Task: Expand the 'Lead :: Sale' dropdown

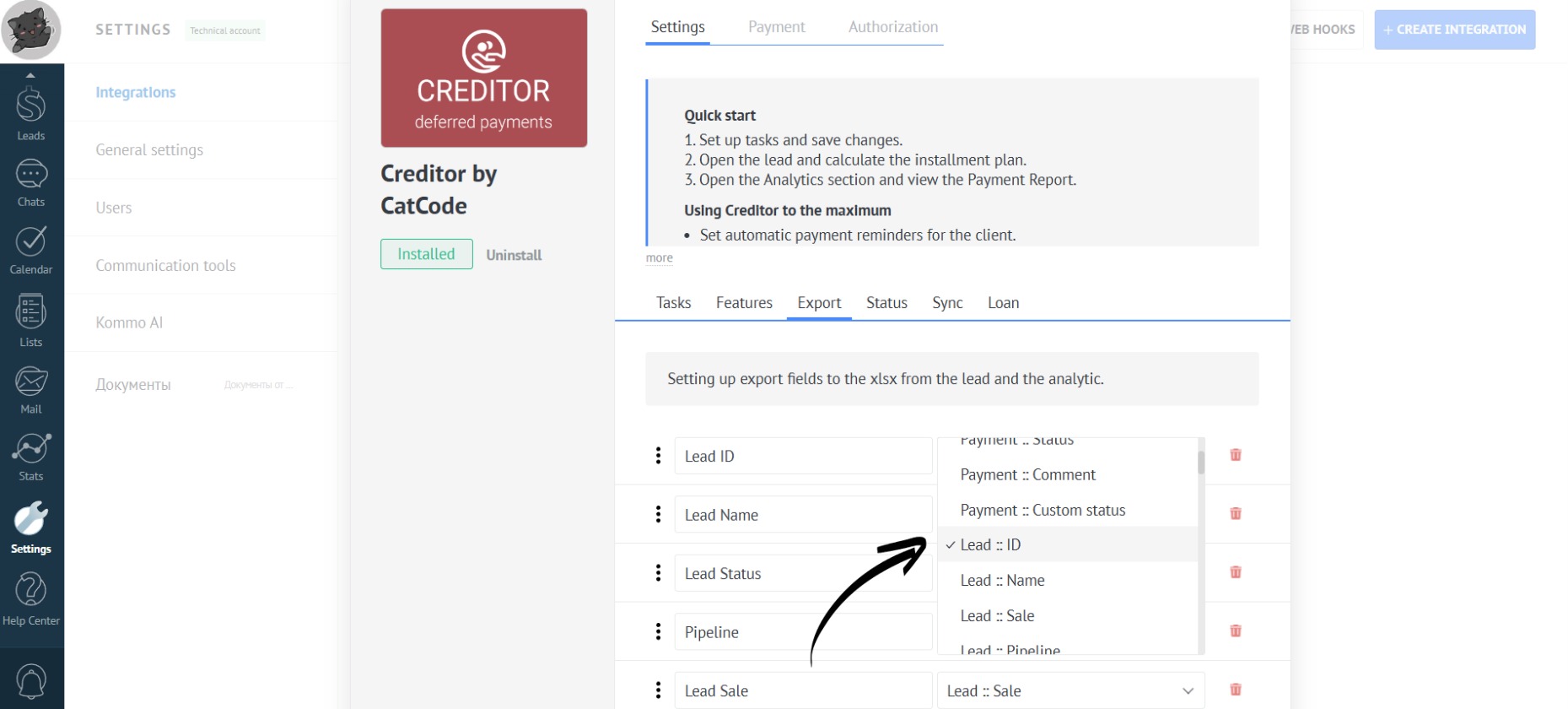Action: (1070, 690)
